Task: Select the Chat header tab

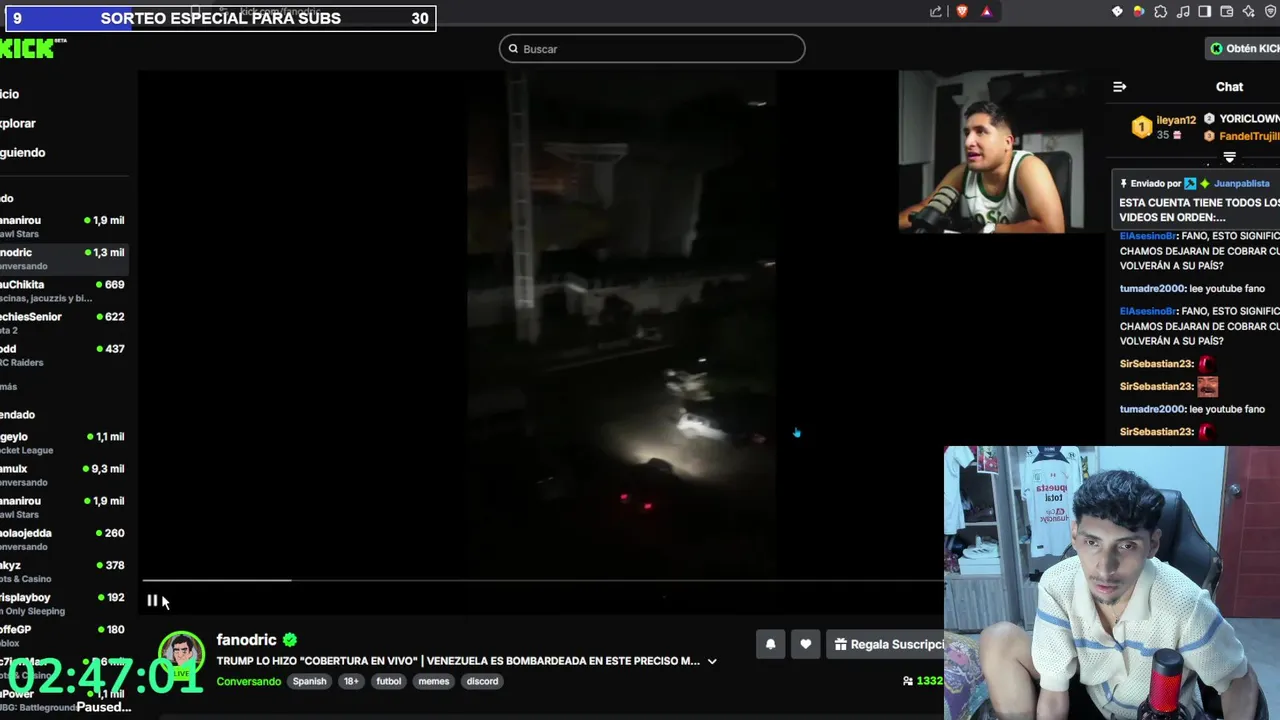Action: (x=1229, y=87)
